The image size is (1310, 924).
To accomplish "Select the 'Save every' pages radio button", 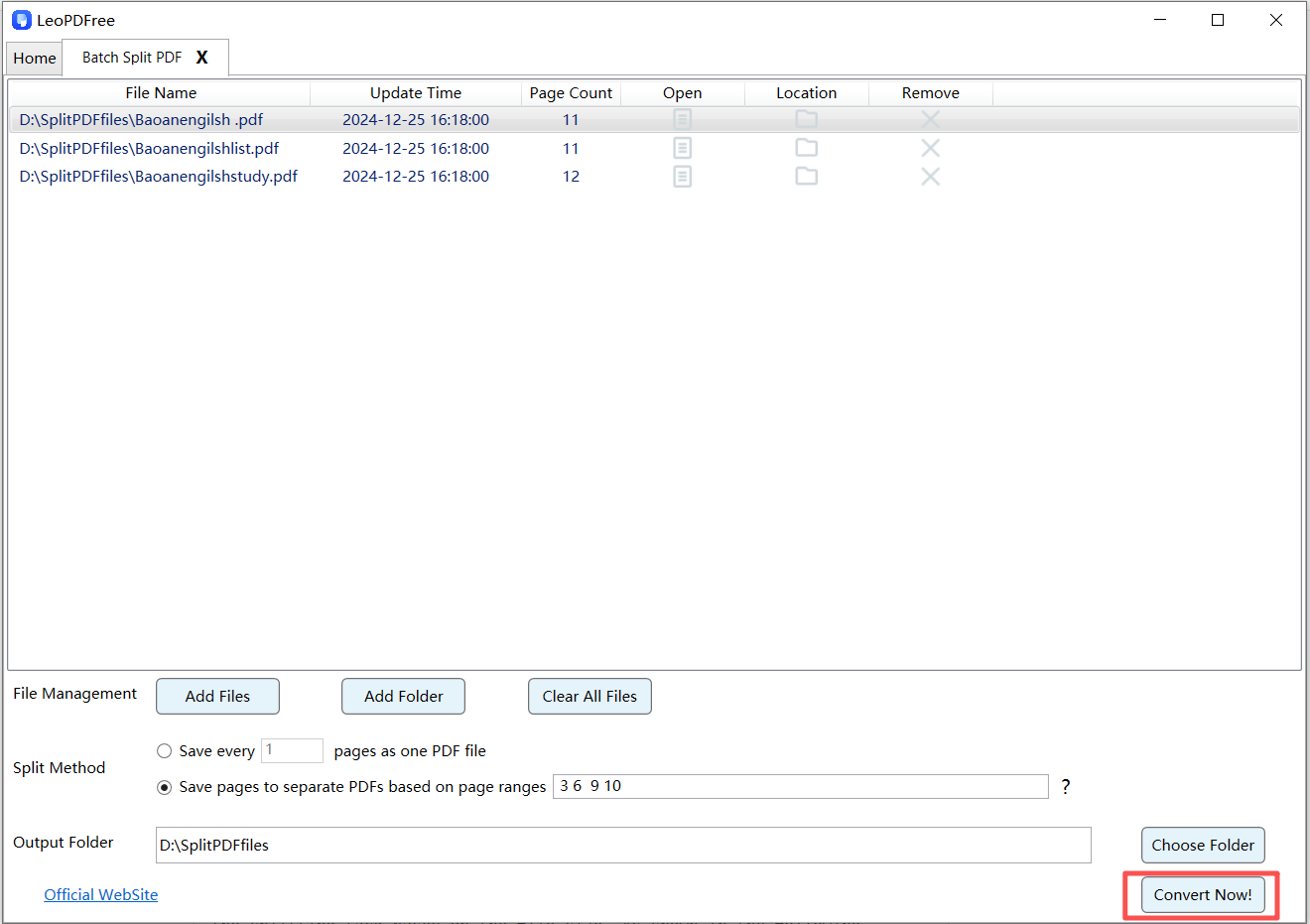I will point(165,751).
